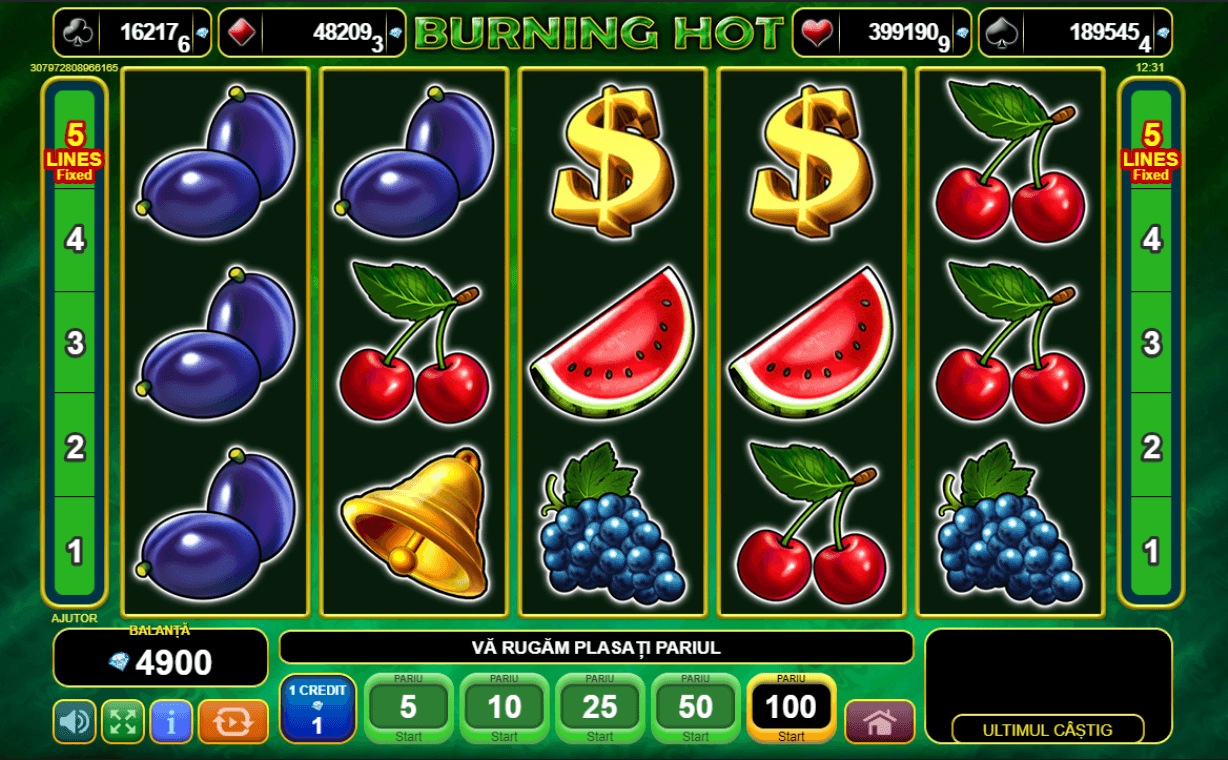Toggle fullscreen mode with arrows icon
The height and width of the screenshot is (760, 1228).
tap(123, 721)
